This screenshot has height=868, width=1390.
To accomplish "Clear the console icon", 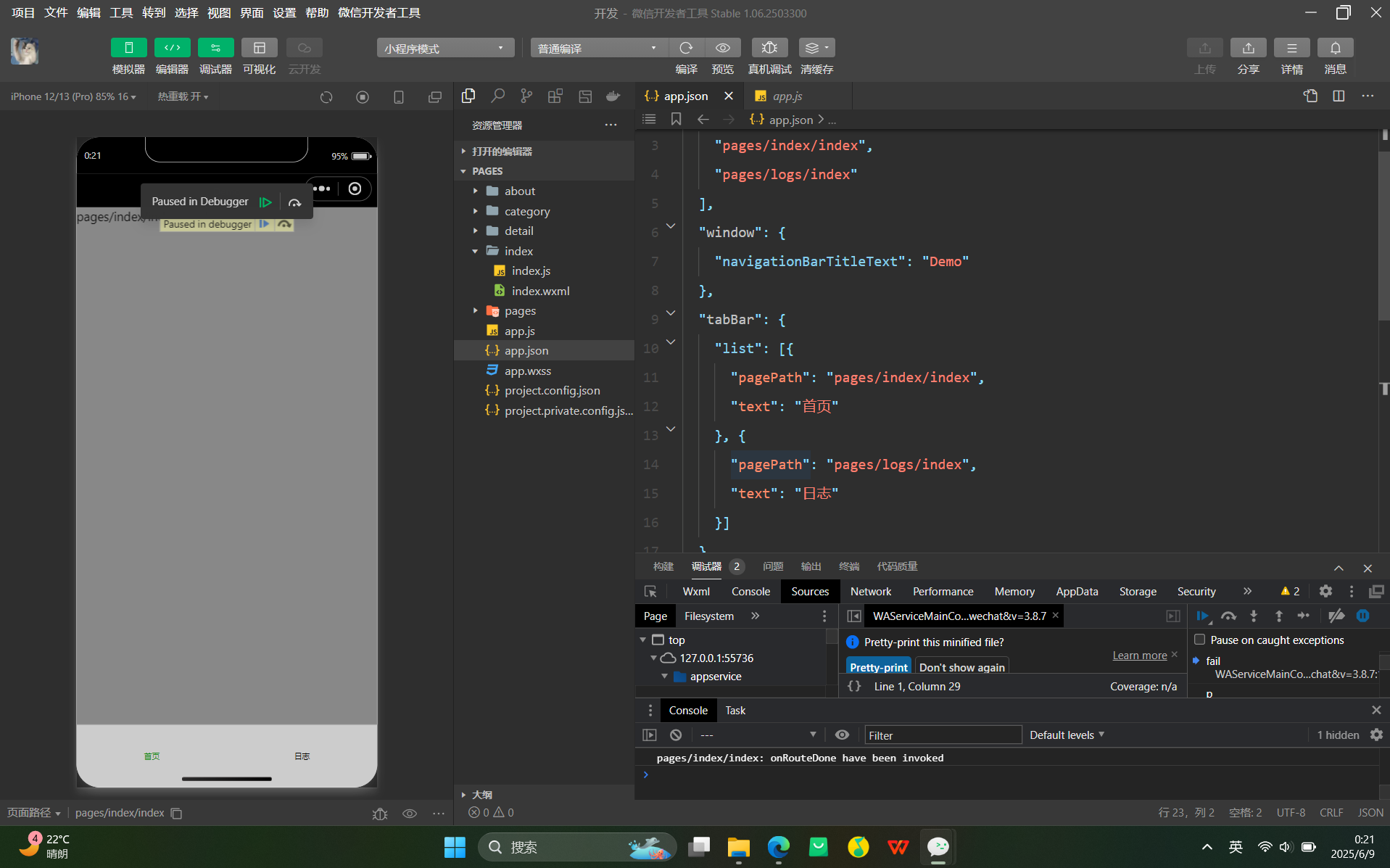I will [x=676, y=735].
